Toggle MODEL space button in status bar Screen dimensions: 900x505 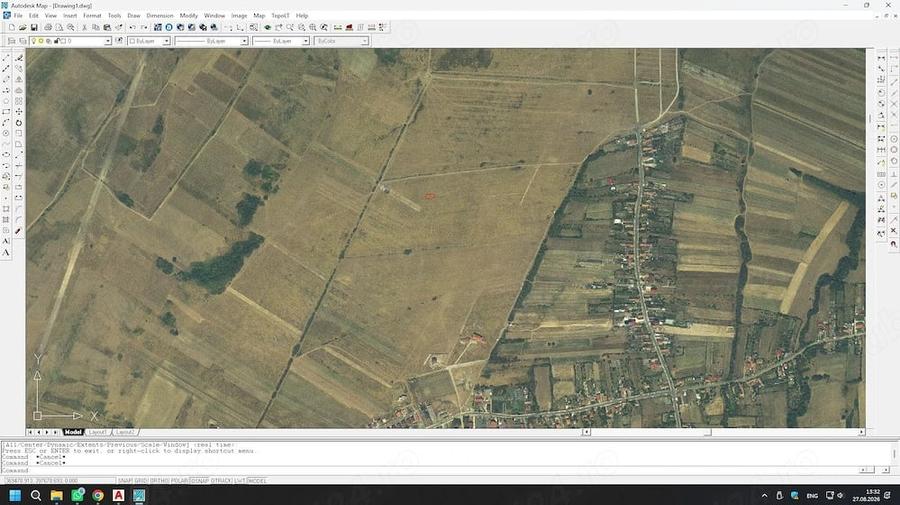pos(257,480)
